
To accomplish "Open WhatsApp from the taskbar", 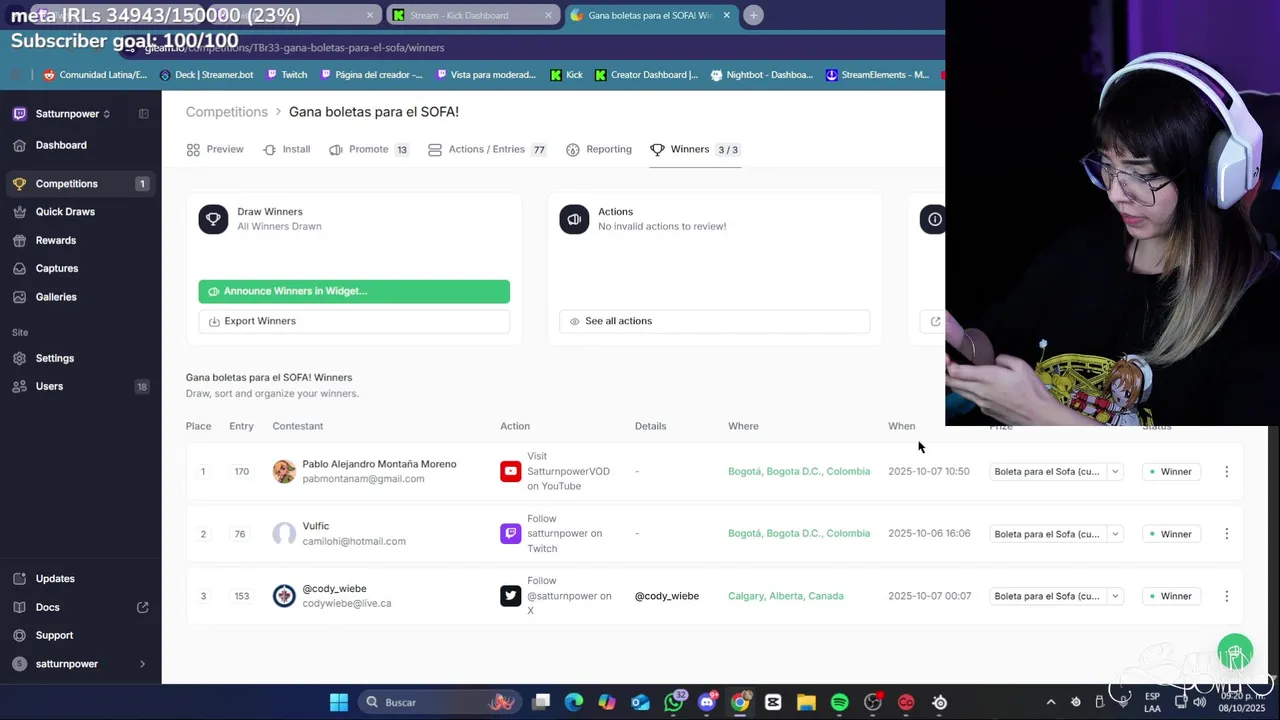I will (x=674, y=702).
